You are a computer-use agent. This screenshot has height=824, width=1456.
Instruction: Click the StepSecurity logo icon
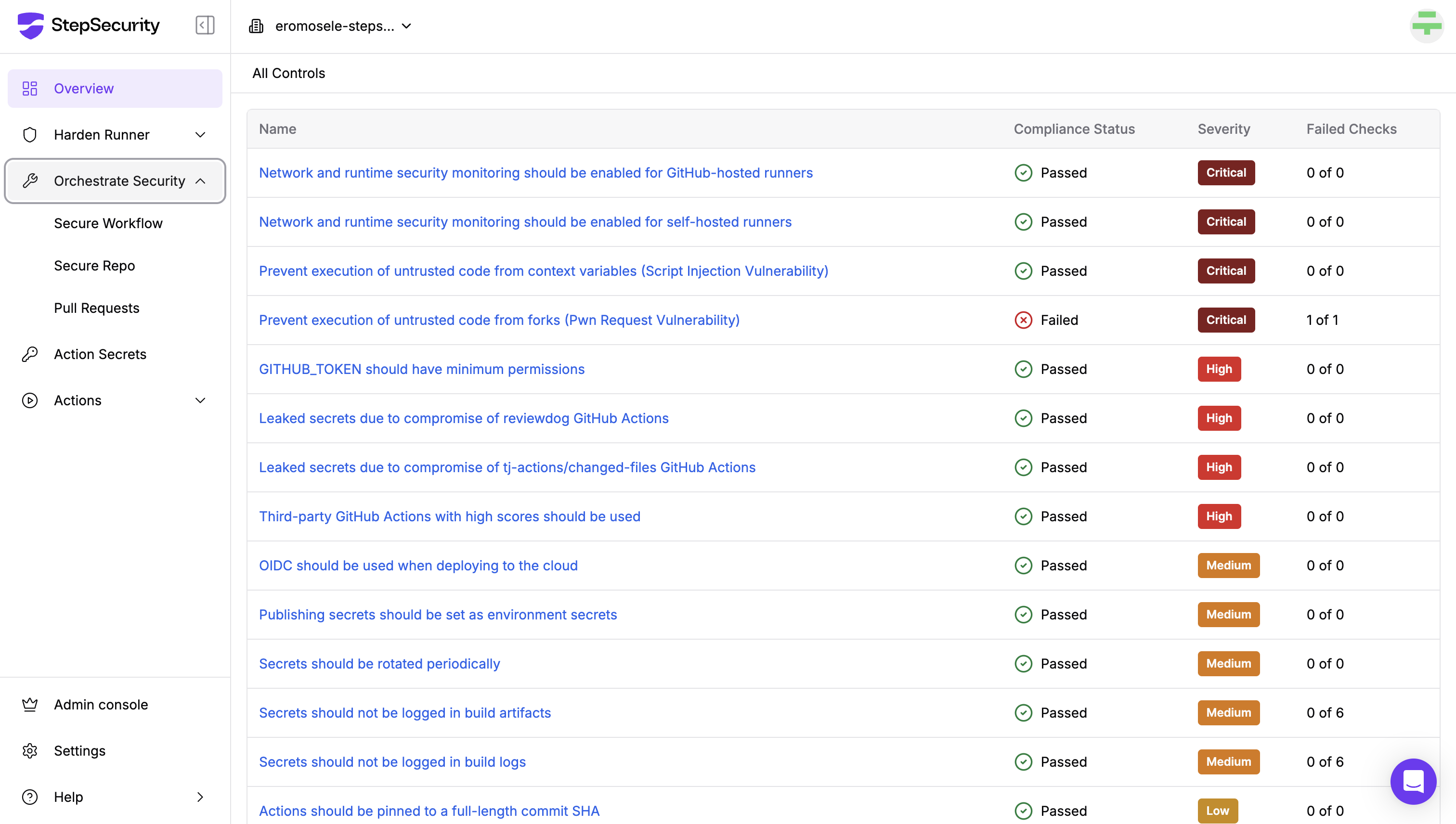[30, 26]
